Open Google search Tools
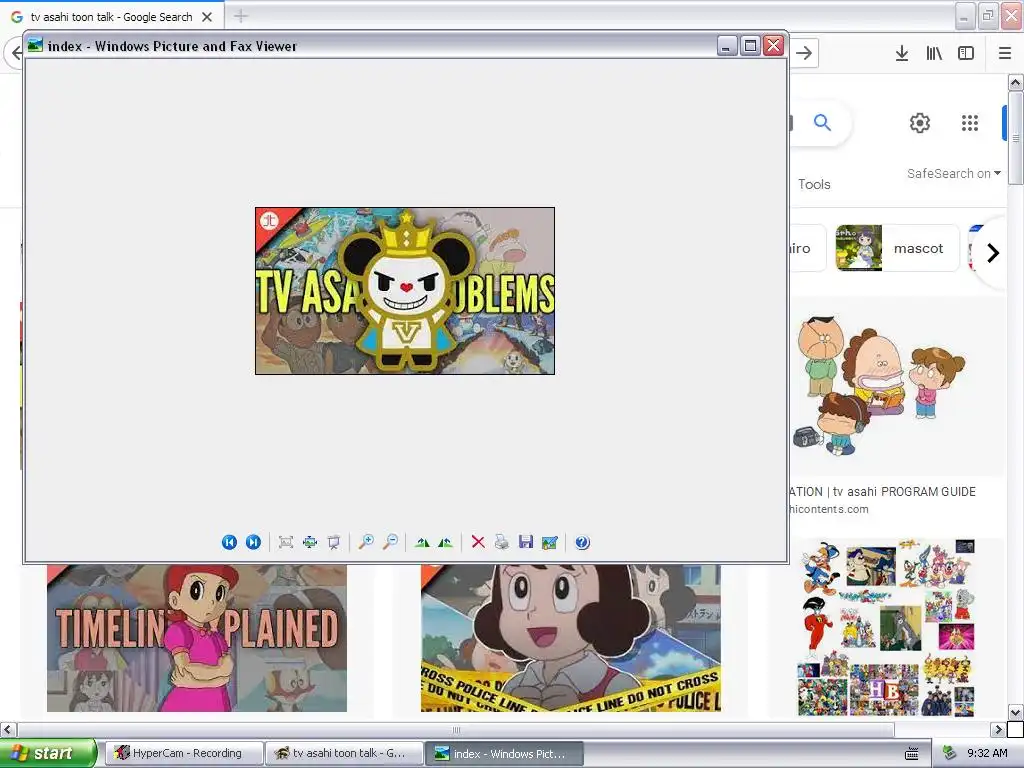 tap(814, 184)
